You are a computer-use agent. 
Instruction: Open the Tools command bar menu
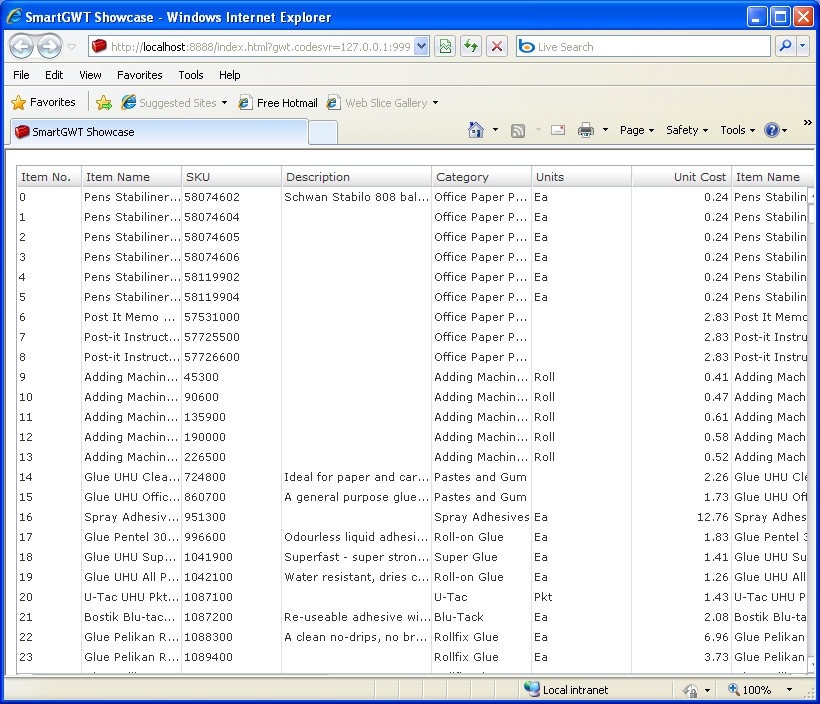click(x=737, y=130)
